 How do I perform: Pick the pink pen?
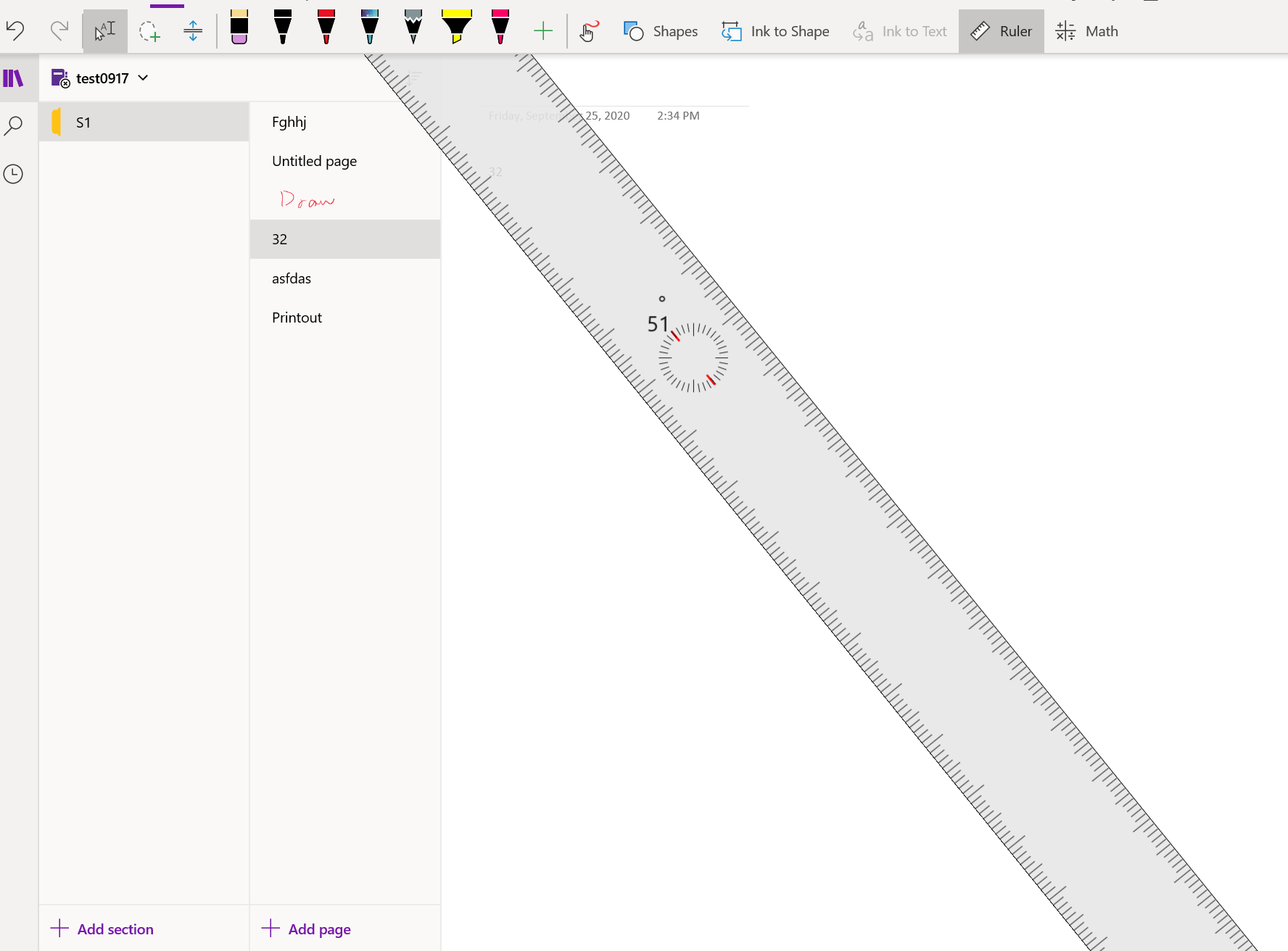point(500,28)
